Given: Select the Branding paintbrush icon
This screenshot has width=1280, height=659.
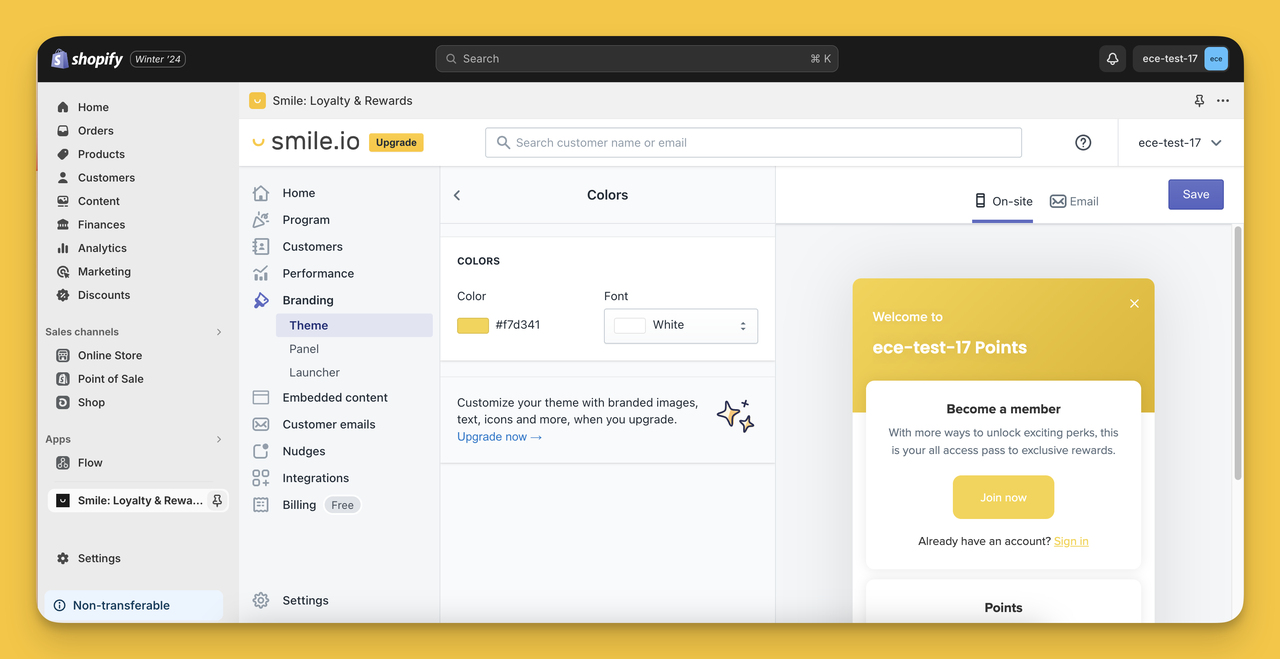Looking at the screenshot, I should click(x=261, y=299).
